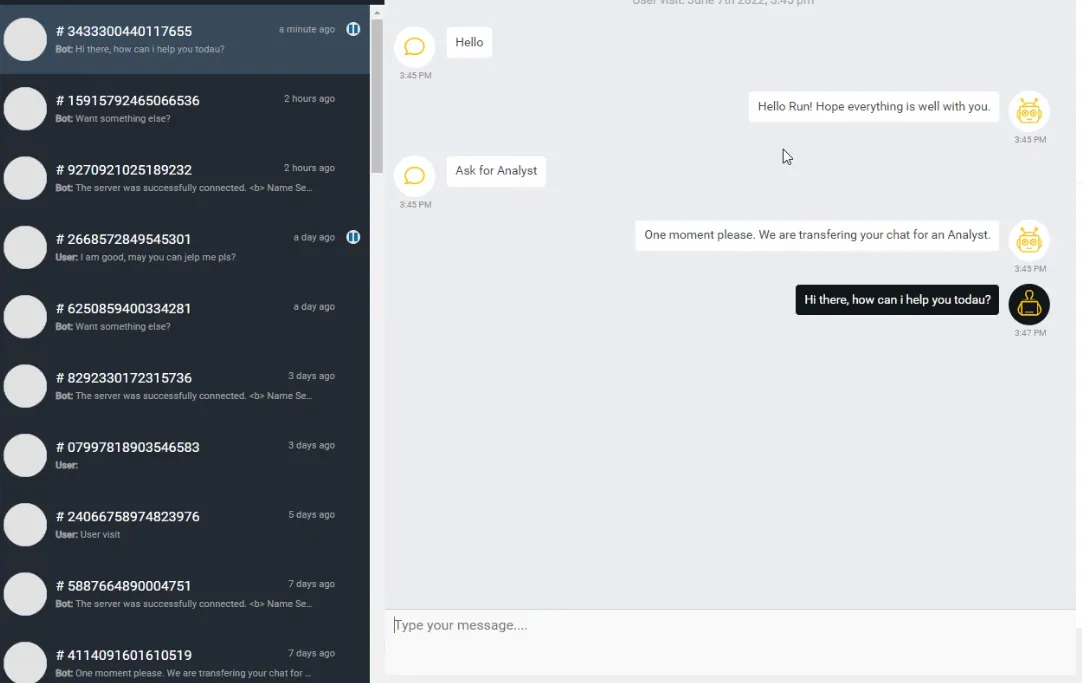This screenshot has height=683, width=1082.
Task: Click the scrollbar up arrow of chat list
Action: [x=377, y=12]
